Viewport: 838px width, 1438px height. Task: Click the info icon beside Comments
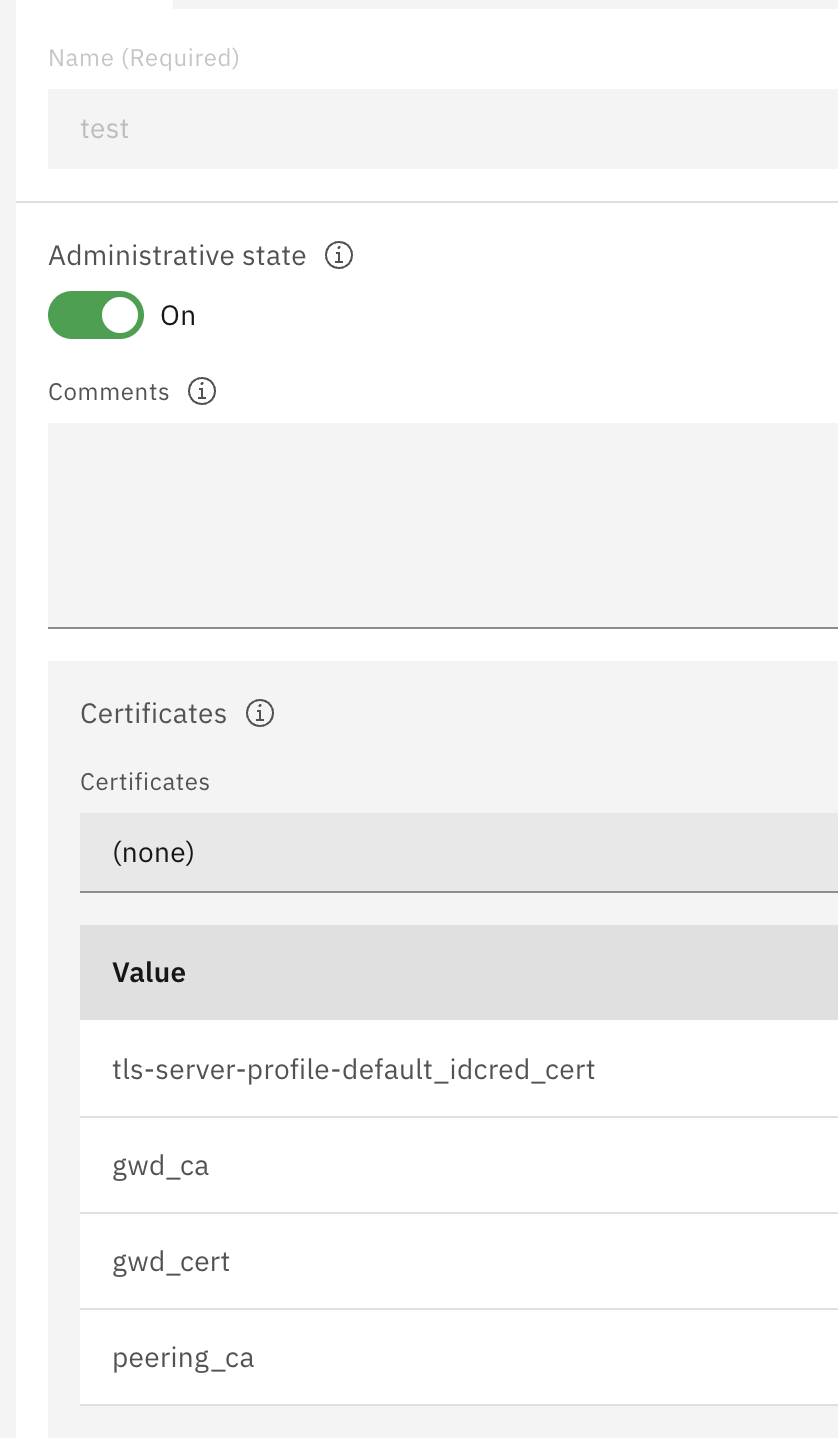point(202,391)
